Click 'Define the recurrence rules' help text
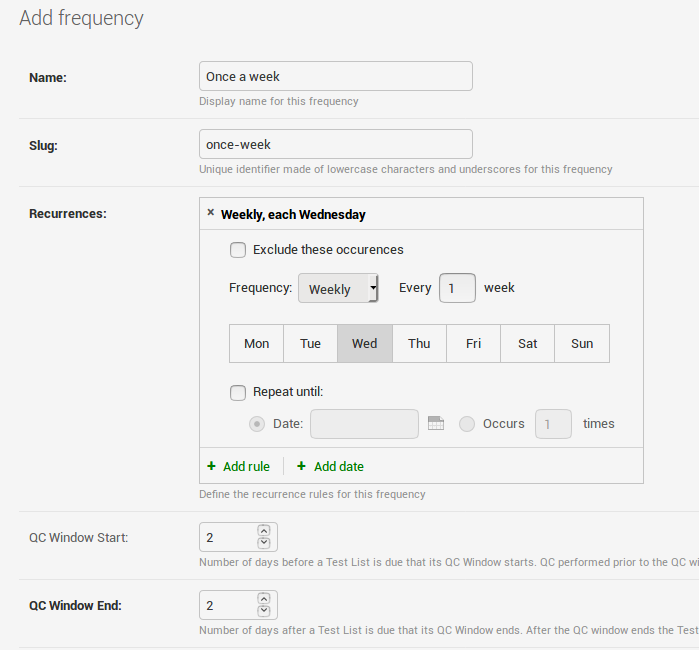 pos(312,494)
